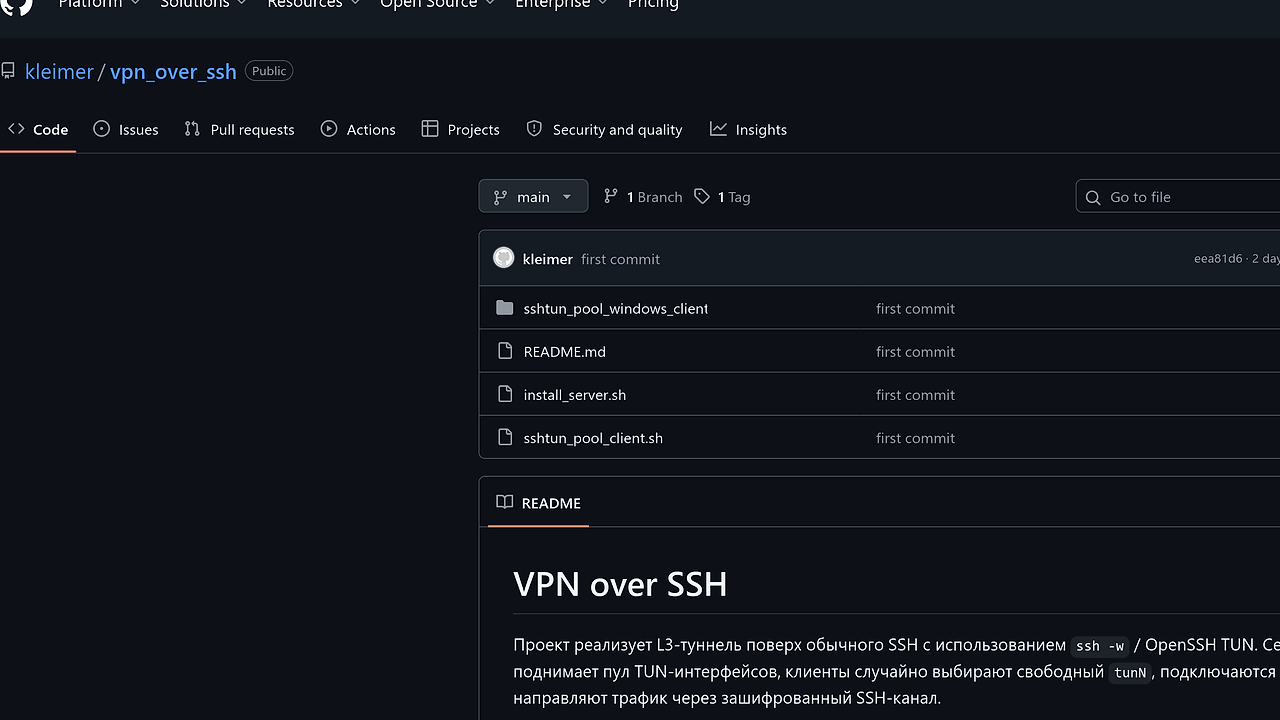1280x720 pixels.
Task: Expand the Enterprise dropdown
Action: coord(561,5)
